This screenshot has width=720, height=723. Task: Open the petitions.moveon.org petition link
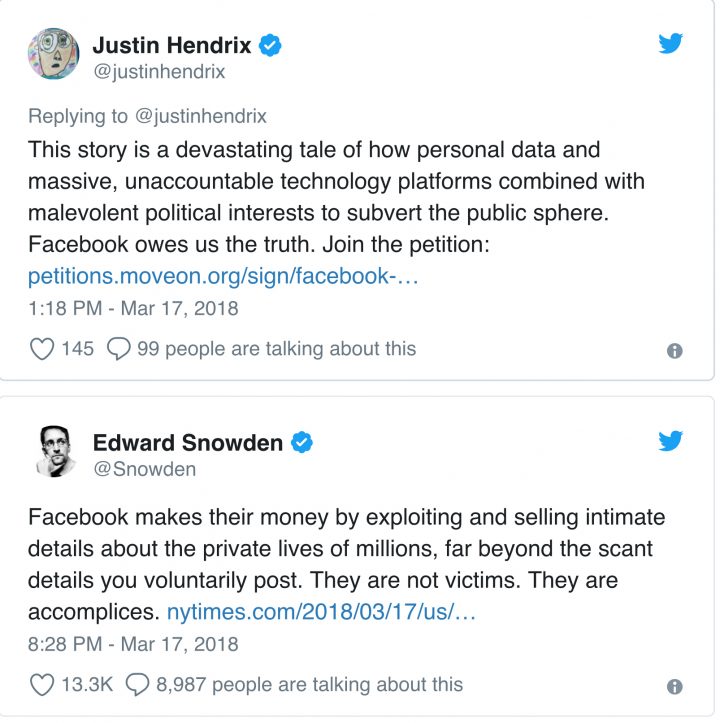point(223,276)
